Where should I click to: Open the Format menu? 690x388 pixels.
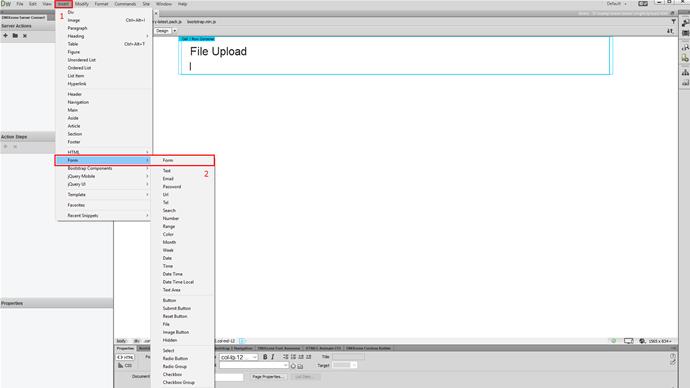pyautogui.click(x=101, y=4)
